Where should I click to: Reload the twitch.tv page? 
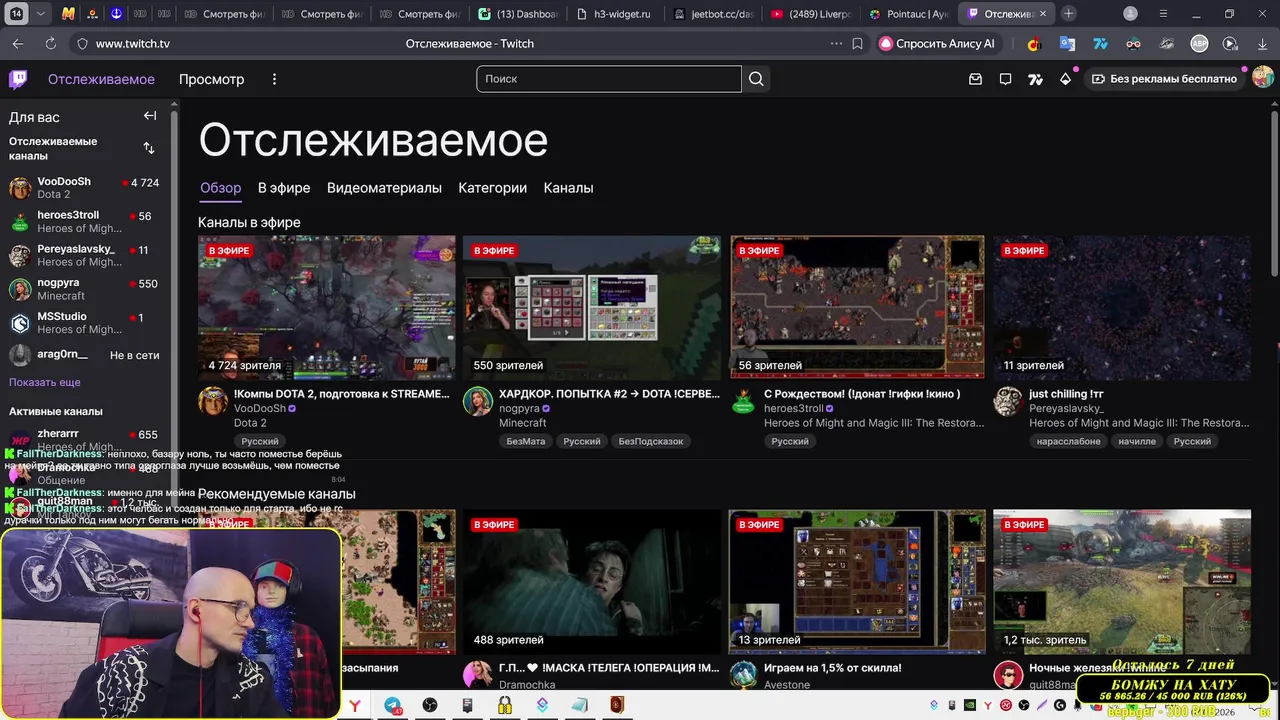[50, 44]
